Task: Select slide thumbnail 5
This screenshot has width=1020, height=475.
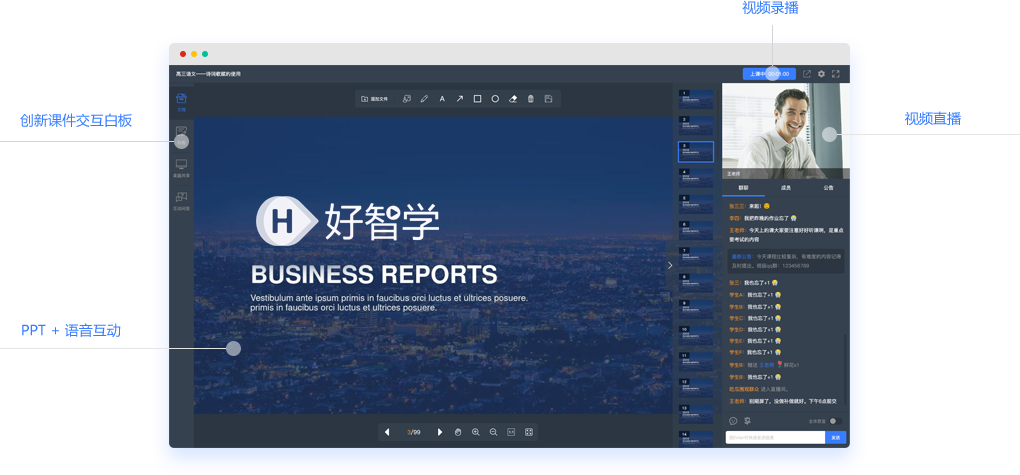Action: point(696,204)
